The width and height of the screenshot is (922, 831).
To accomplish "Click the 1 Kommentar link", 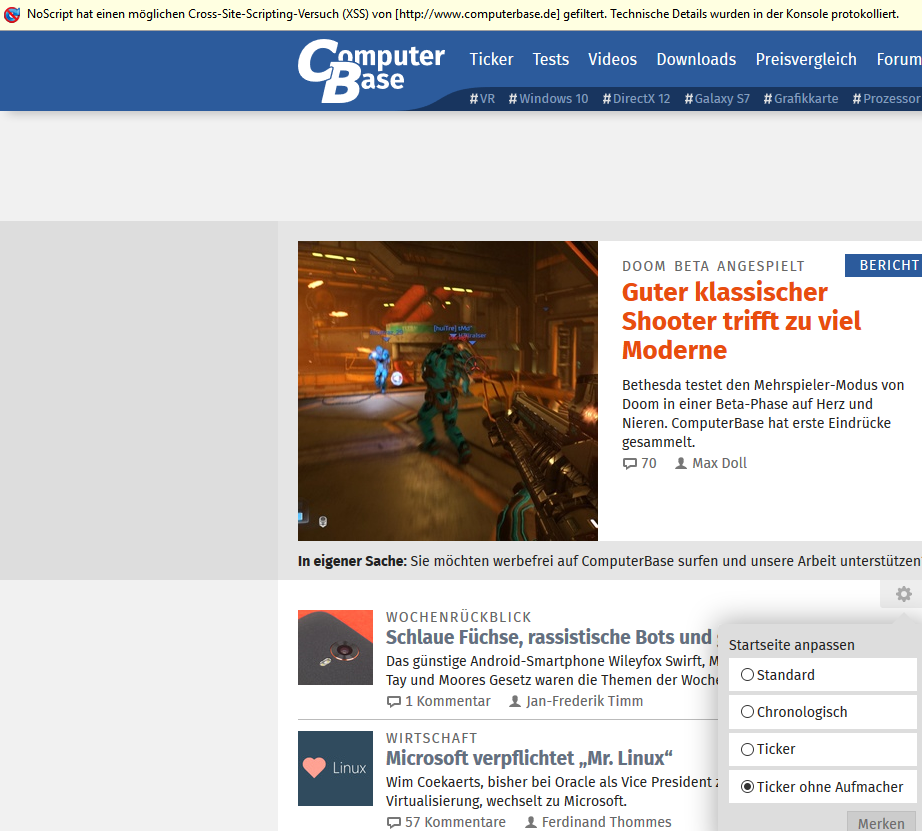I will 447,702.
